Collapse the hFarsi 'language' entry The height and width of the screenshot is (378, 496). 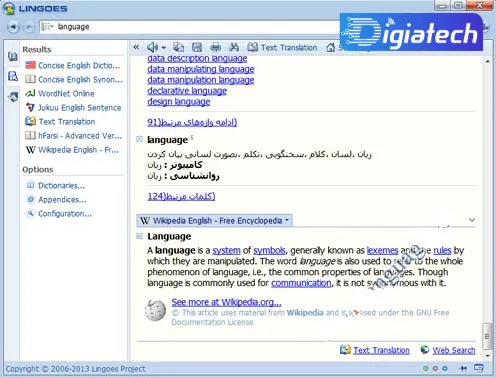[x=139, y=139]
